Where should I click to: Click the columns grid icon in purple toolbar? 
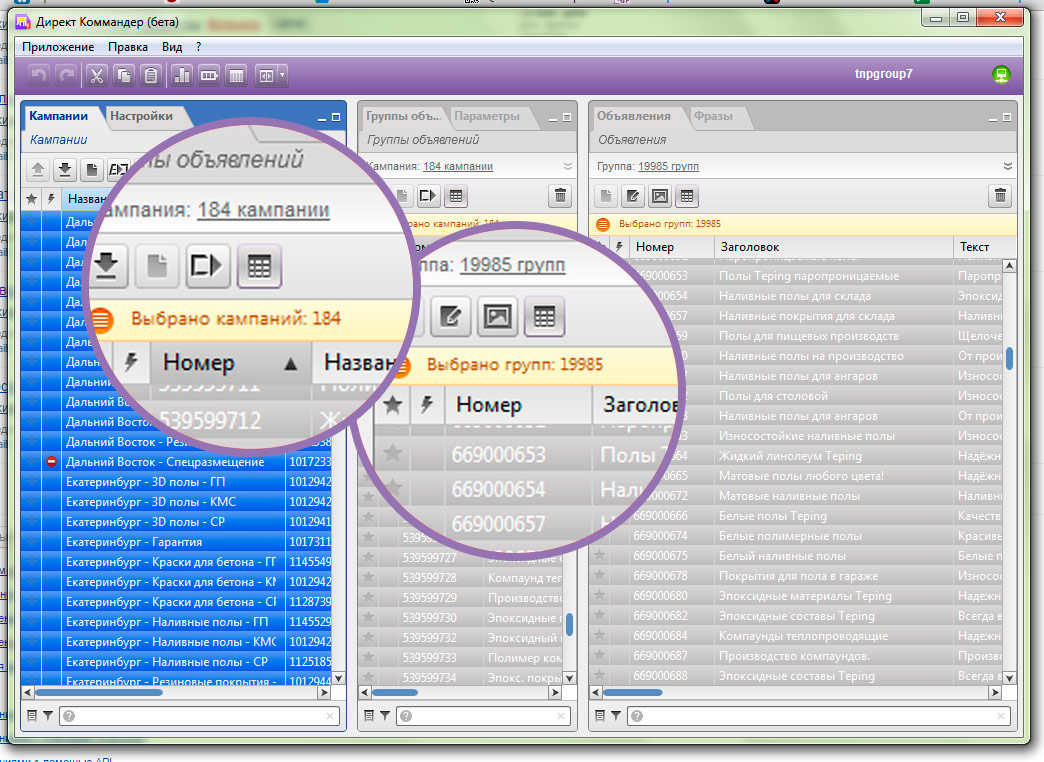click(x=236, y=75)
